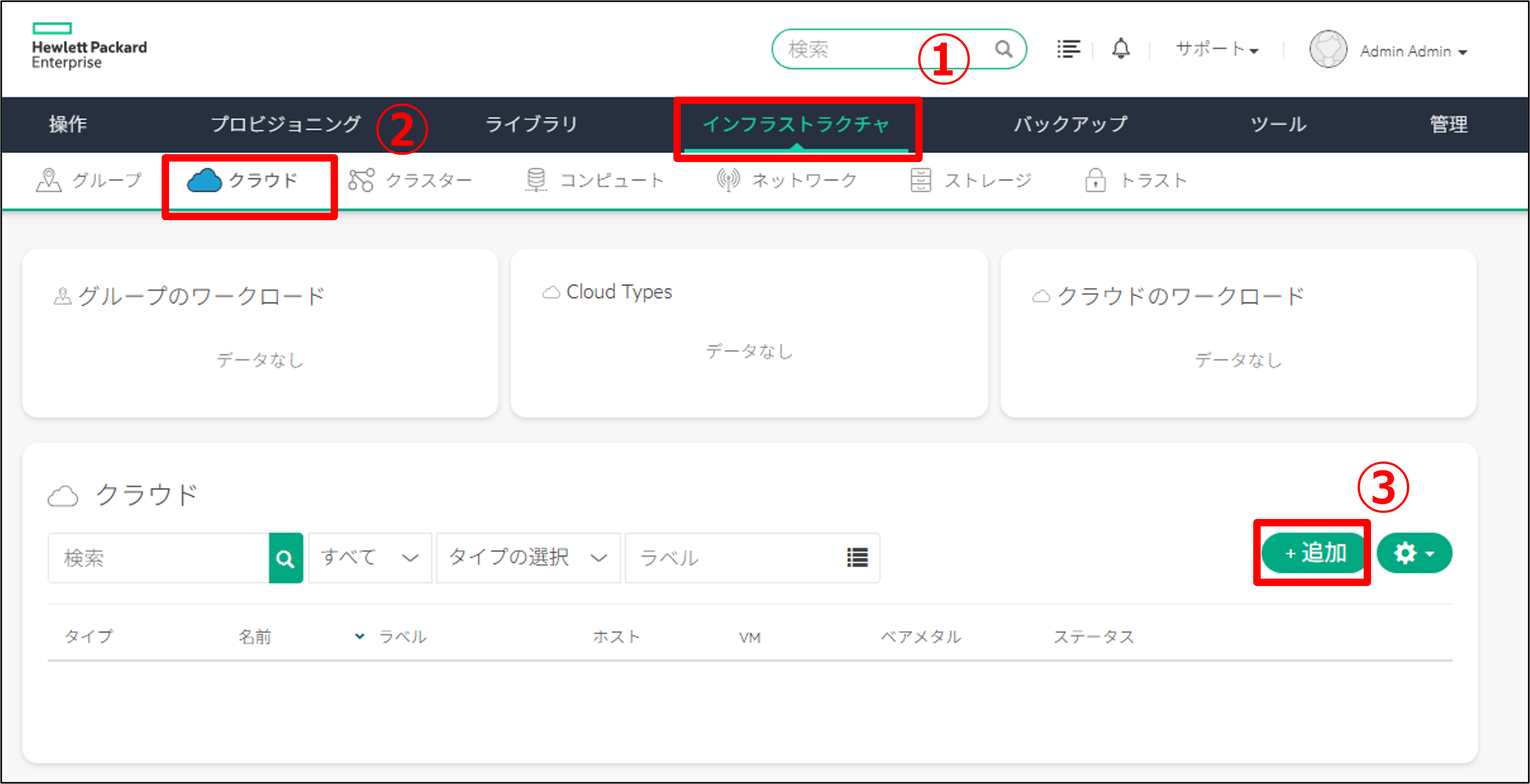Click the list icon in ラベル field
1530x784 pixels.
pos(857,557)
